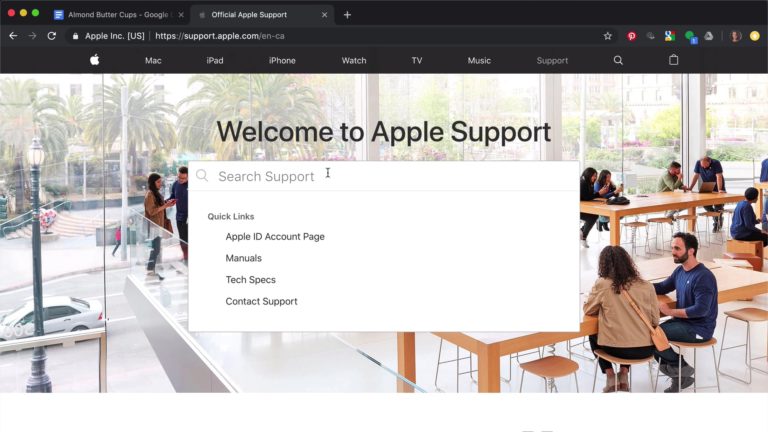Screen dimensions: 768x432
Task: Go back with the browser back arrow
Action: [13, 36]
